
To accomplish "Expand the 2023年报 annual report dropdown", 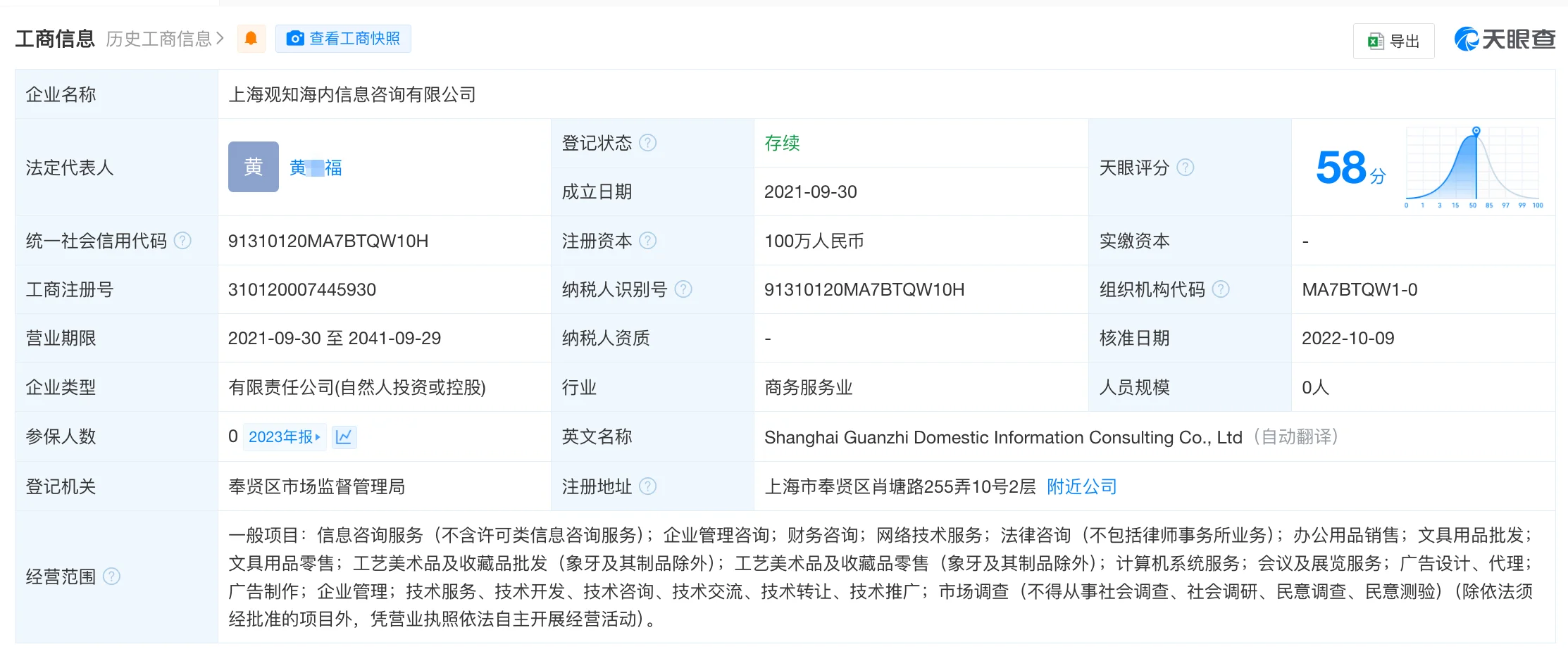I will pyautogui.click(x=285, y=437).
